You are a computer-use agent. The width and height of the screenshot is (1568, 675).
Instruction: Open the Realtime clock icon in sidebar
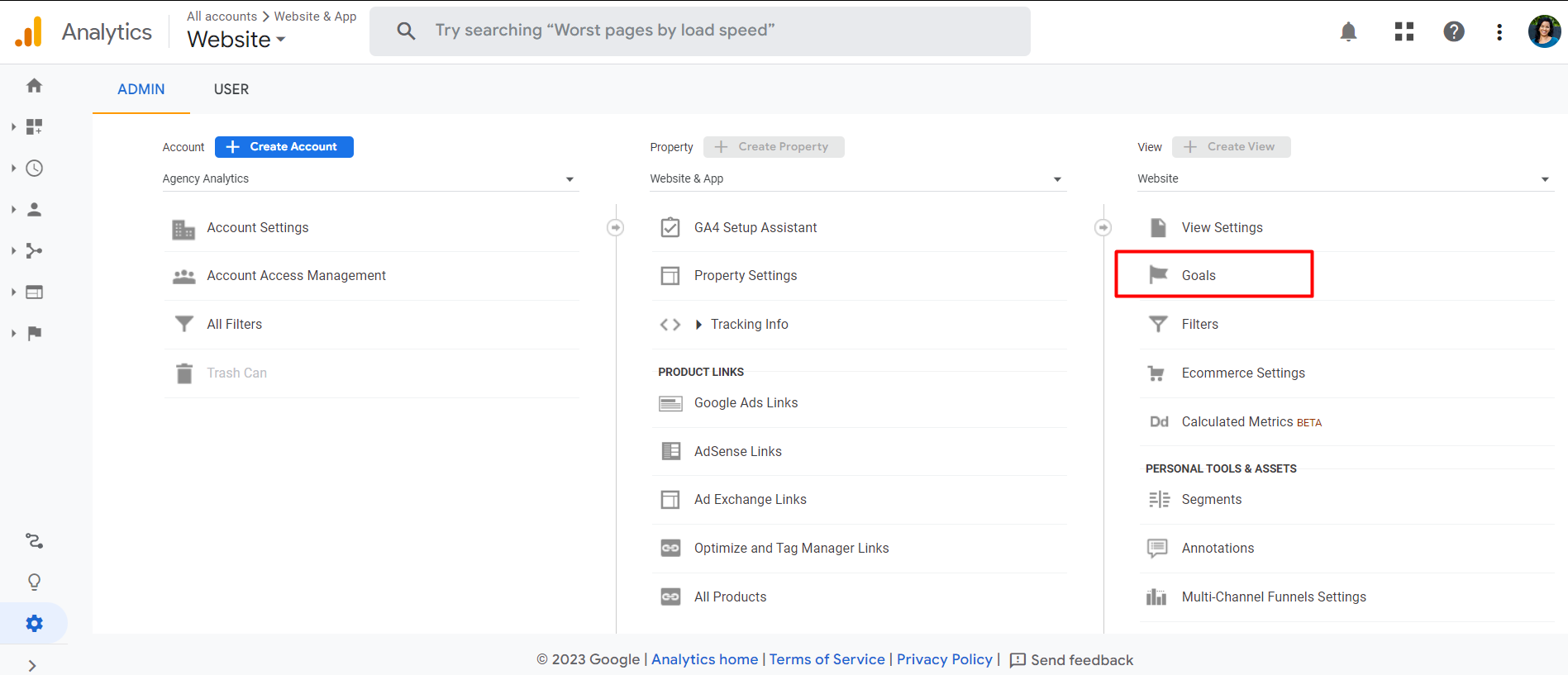click(x=34, y=169)
